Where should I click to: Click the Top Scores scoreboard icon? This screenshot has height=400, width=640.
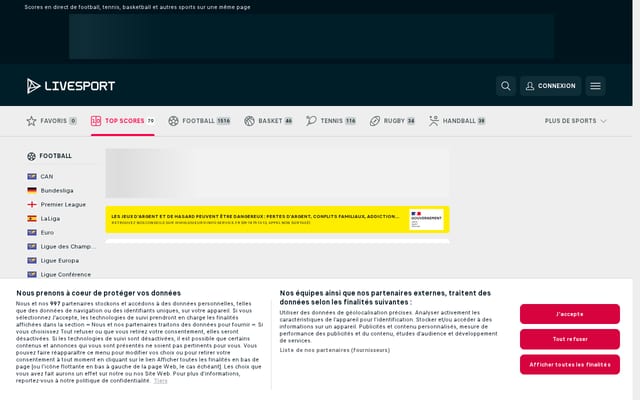tap(96, 121)
